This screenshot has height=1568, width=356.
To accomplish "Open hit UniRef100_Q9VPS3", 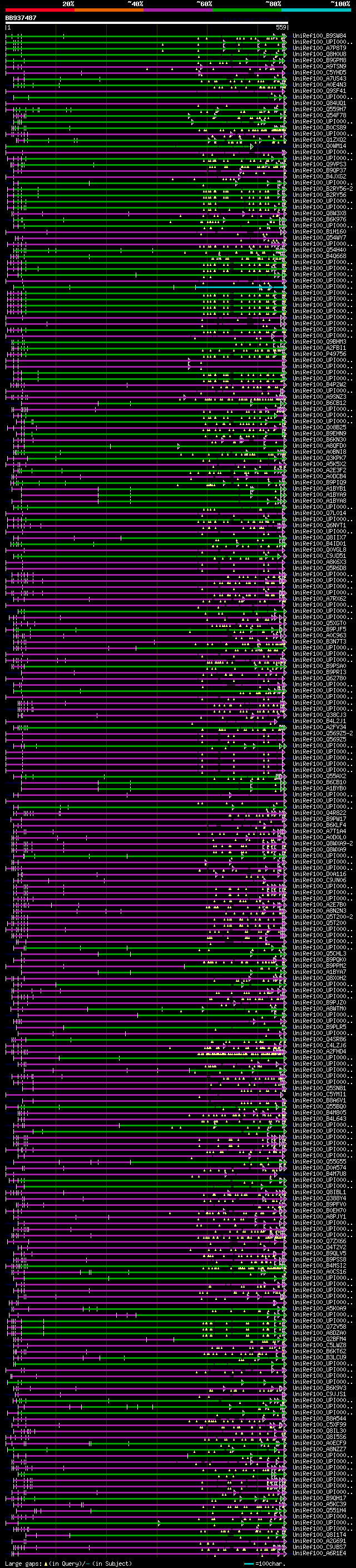I will [319, 164].
